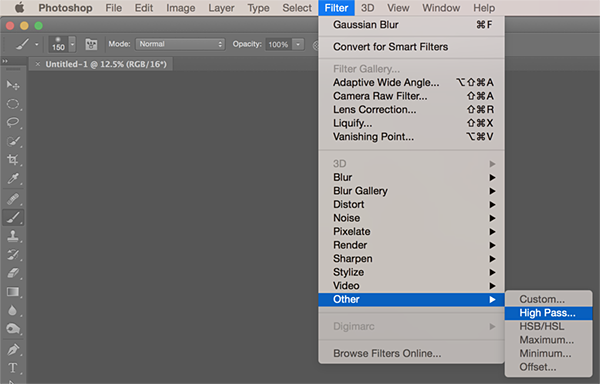Select the Crop tool
The image size is (600, 384).
[13, 160]
